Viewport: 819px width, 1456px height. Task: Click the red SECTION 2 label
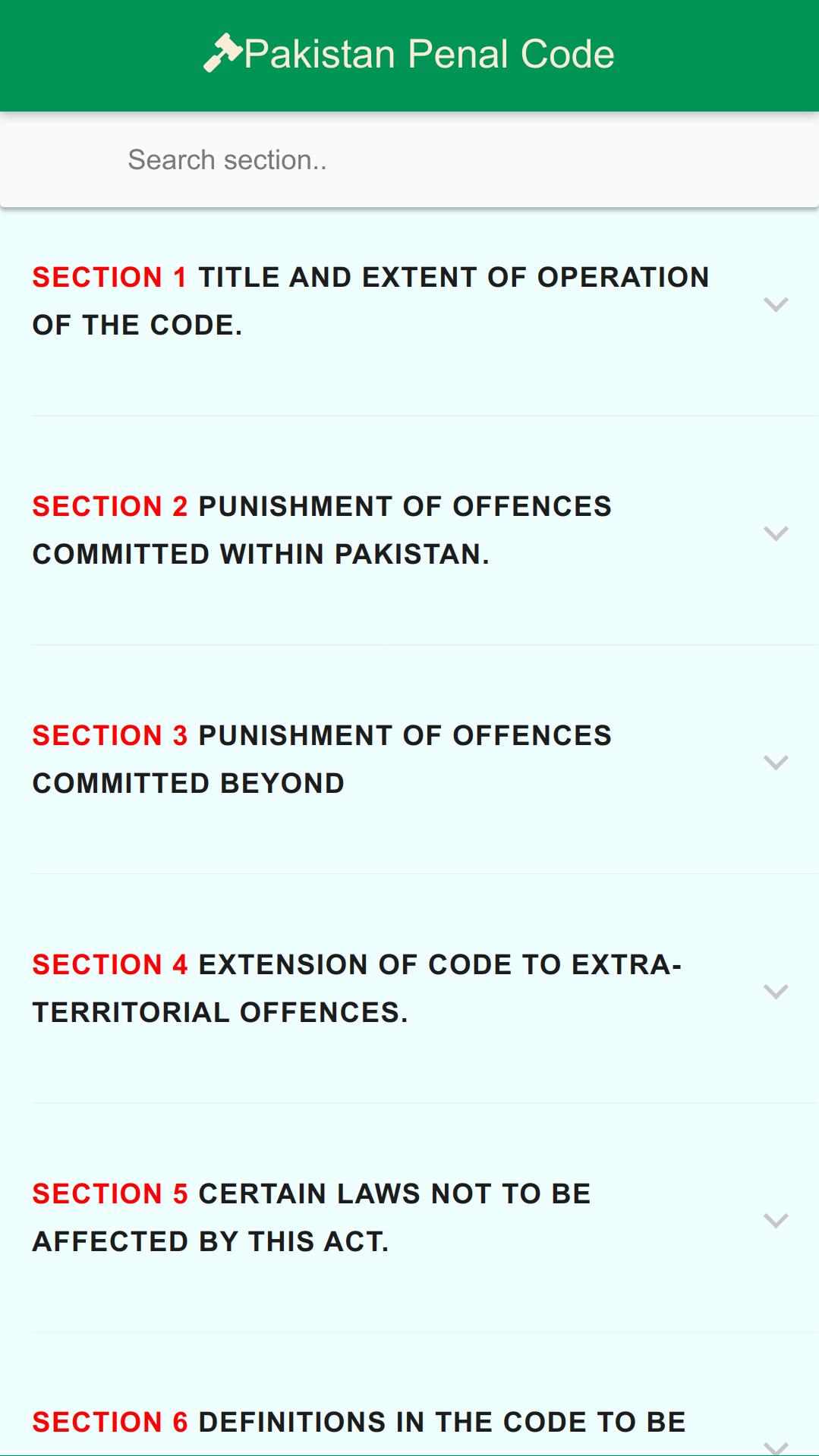tap(109, 507)
